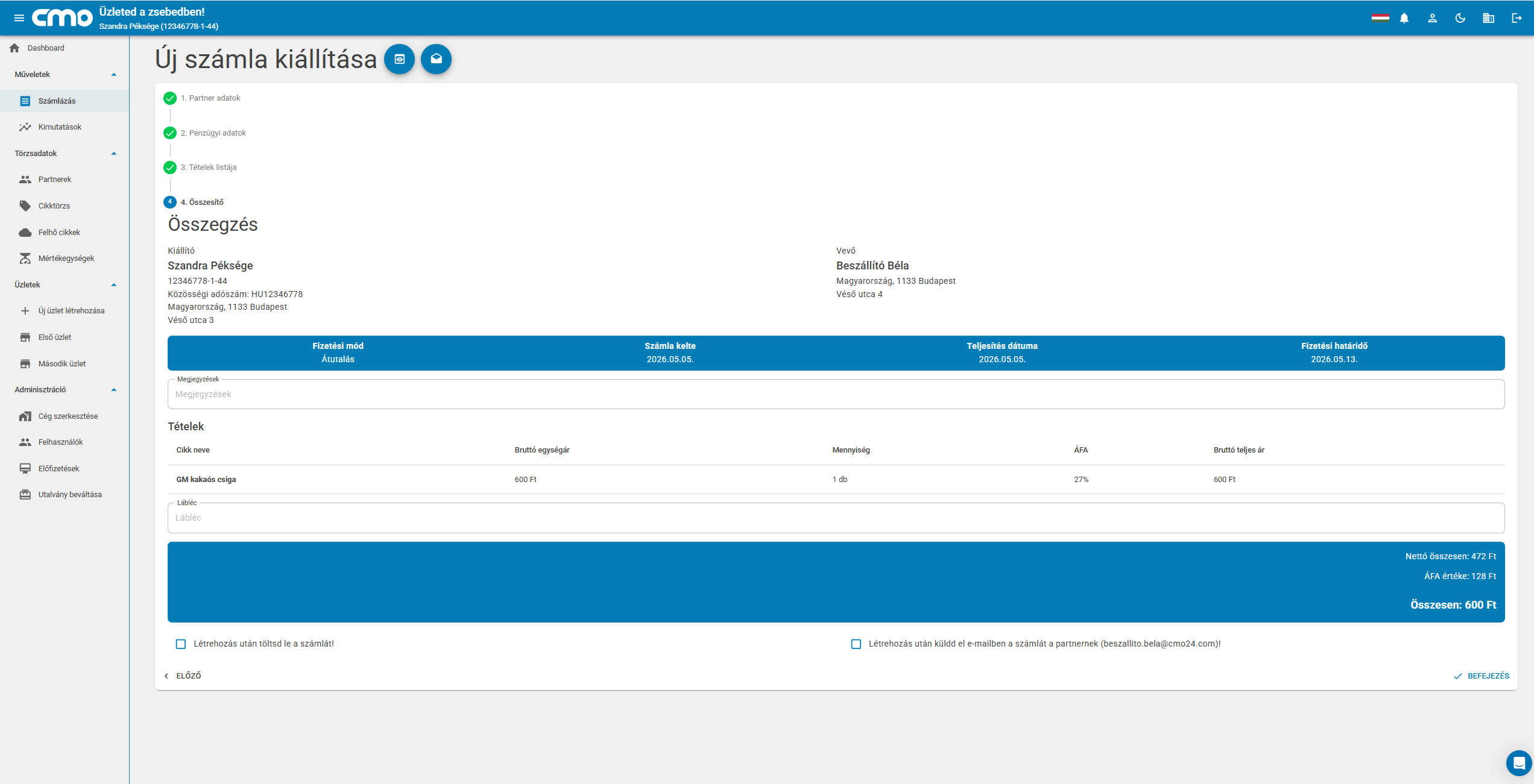Click the invoice preview eye button
This screenshot has height=784, width=1534.
point(399,59)
